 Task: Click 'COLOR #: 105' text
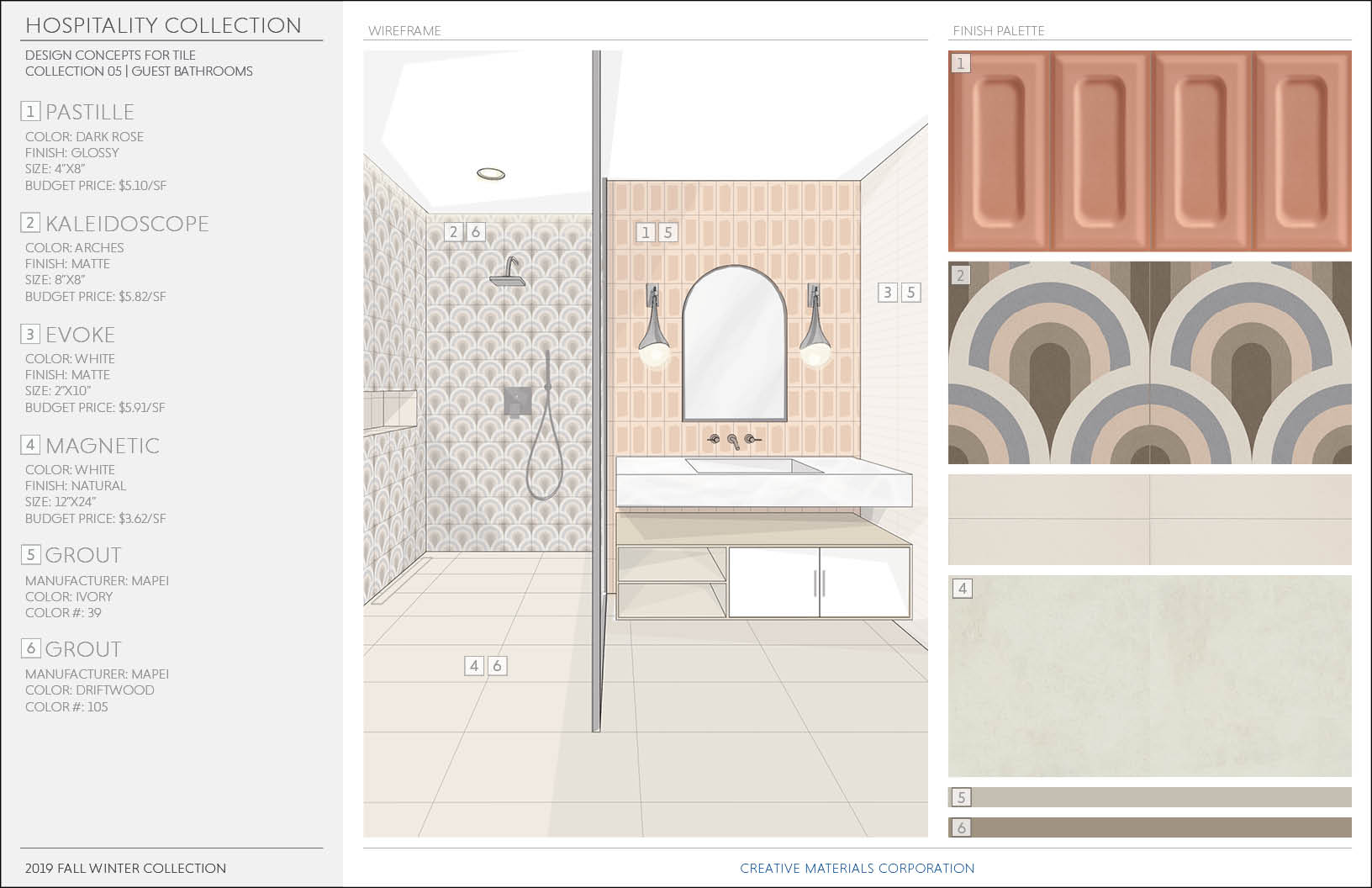[x=66, y=706]
